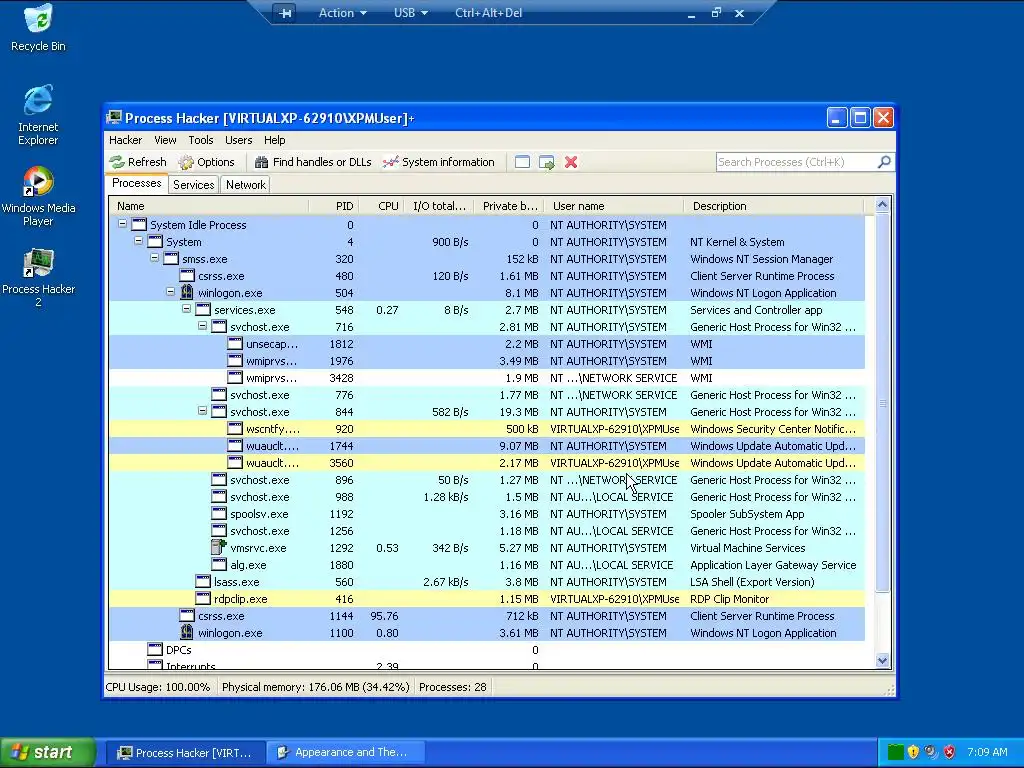Open System information
Viewport: 1024px width, 768px height.
pos(439,162)
